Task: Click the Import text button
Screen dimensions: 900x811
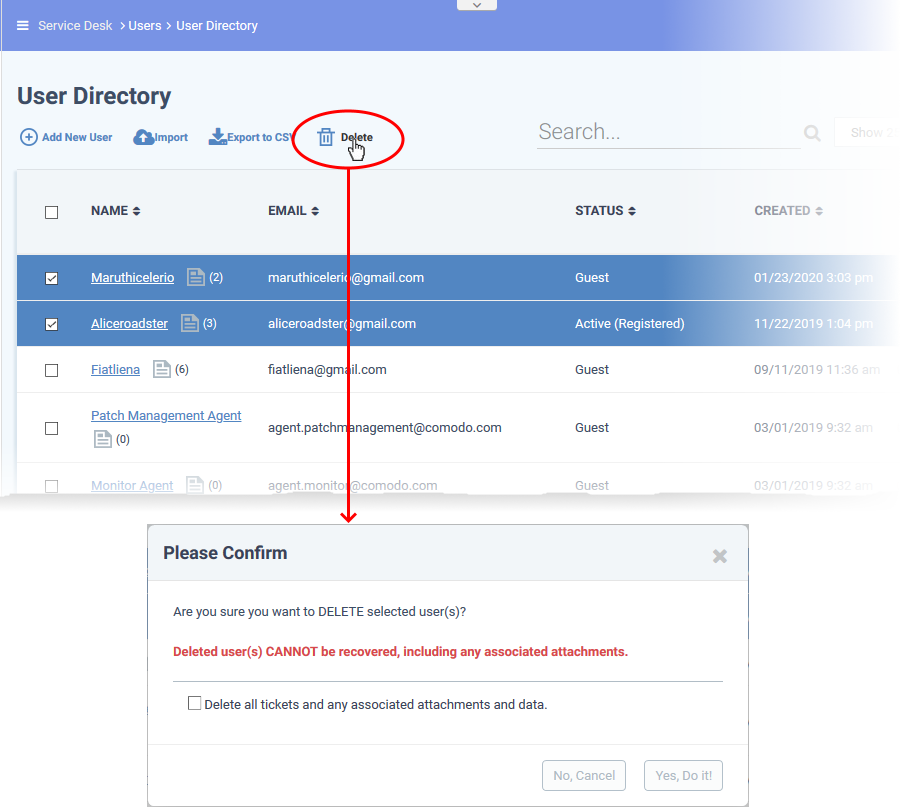Action: pos(171,137)
